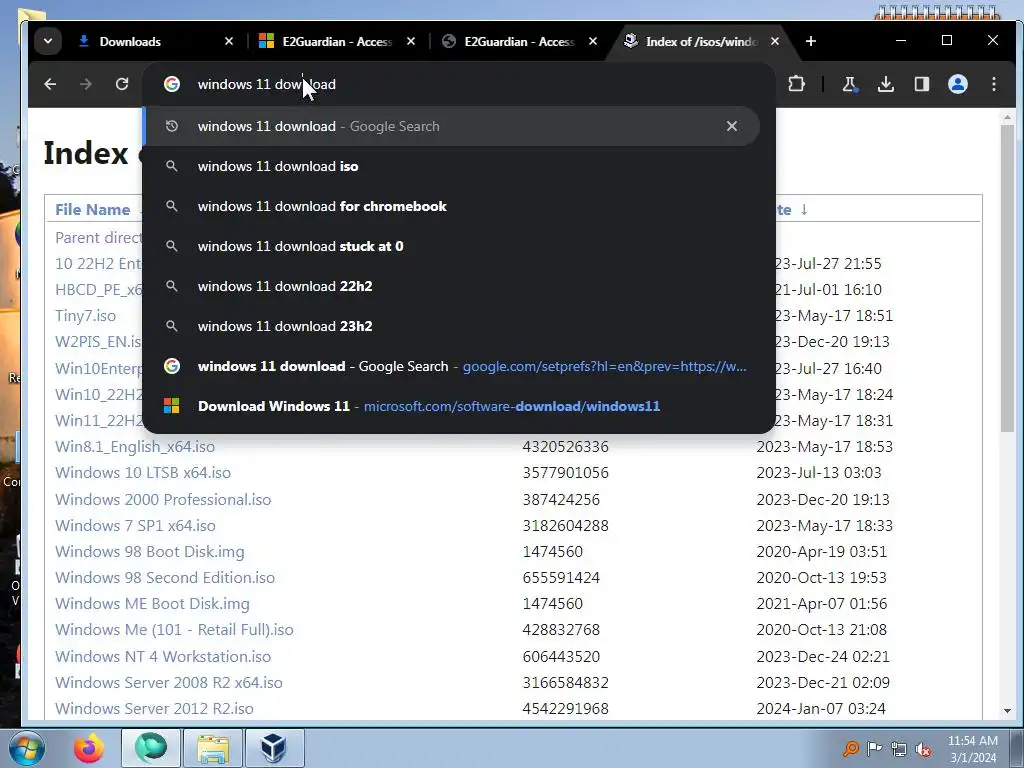The image size is (1024, 768).
Task: Launch Firefox from the taskbar
Action: pos(88,748)
